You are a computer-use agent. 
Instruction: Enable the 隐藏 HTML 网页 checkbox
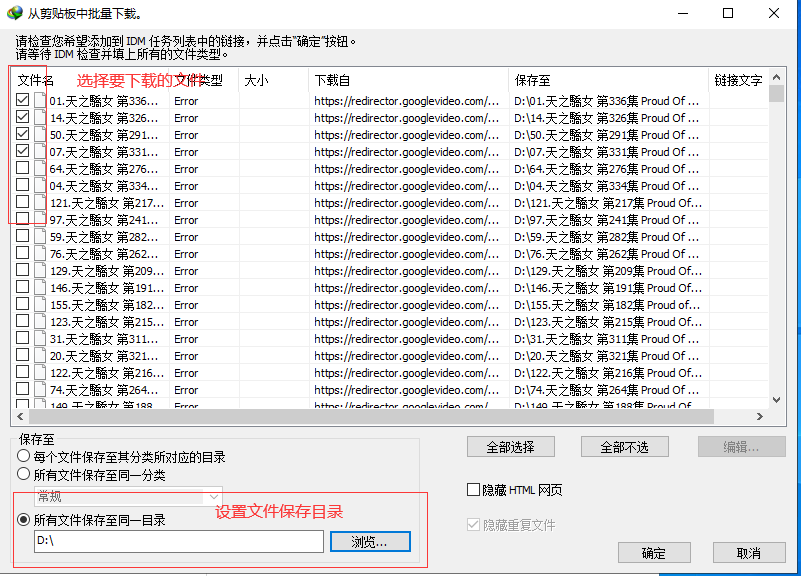point(474,490)
